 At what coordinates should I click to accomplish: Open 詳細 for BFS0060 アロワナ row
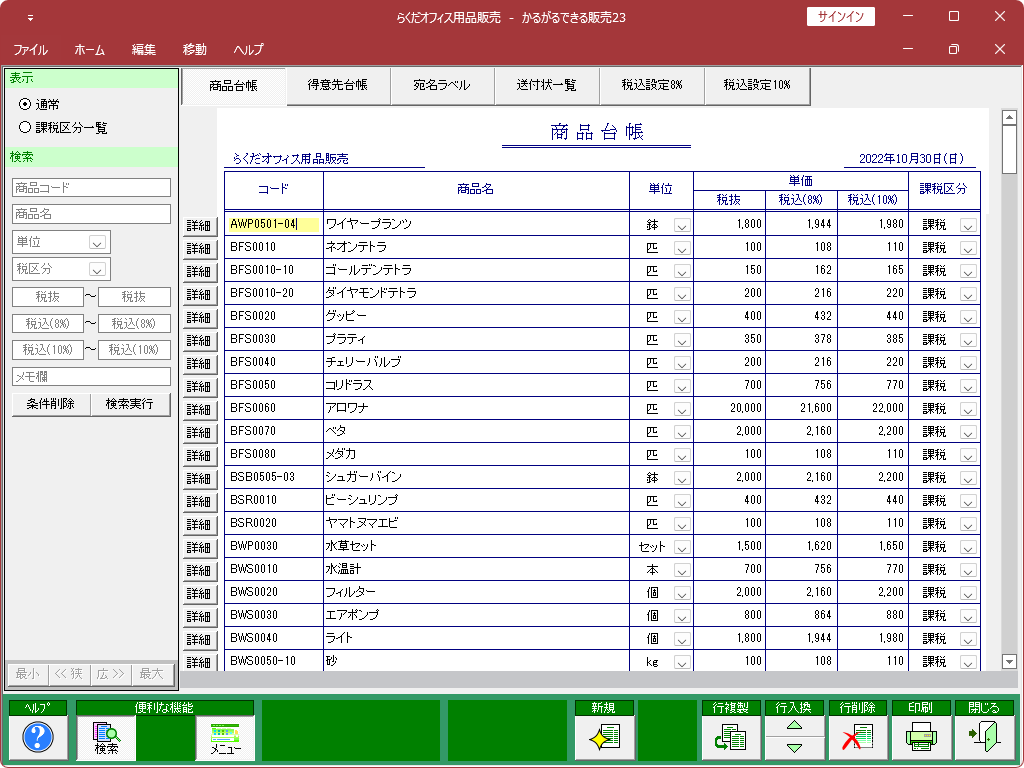(x=199, y=409)
